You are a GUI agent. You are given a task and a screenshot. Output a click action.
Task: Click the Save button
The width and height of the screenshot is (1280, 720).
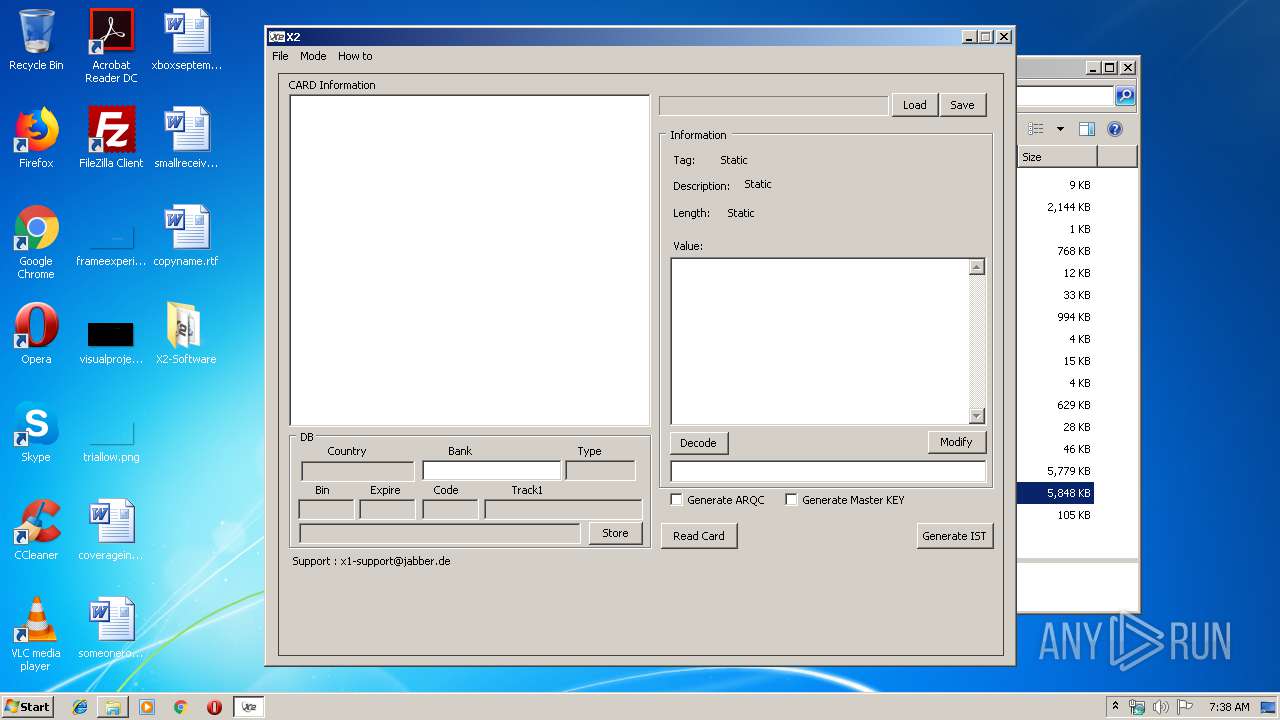962,105
